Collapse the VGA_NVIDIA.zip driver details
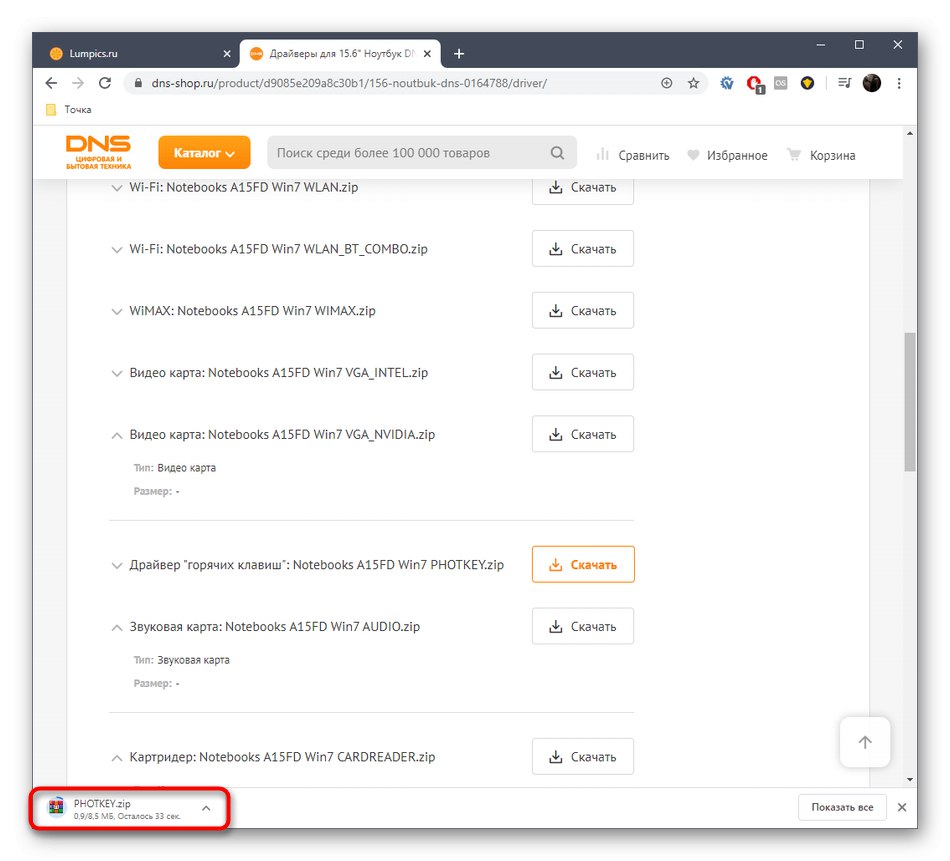The image size is (950, 861). coord(116,435)
